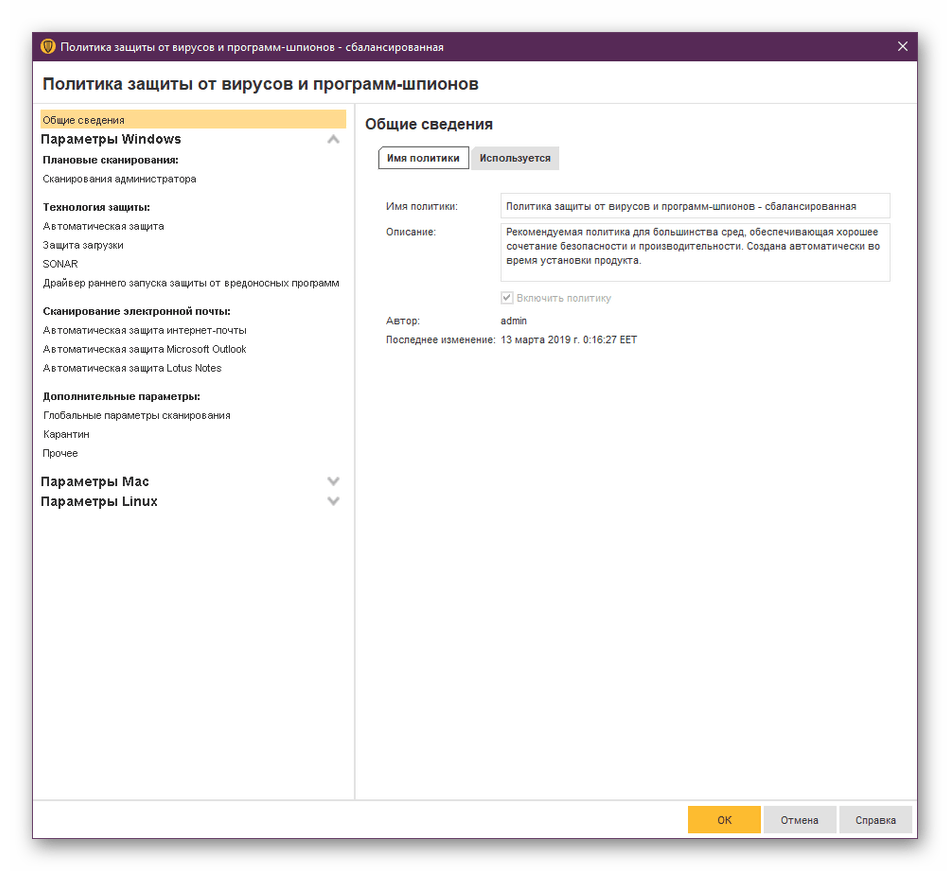This screenshot has height=871, width=950.
Task: Select Глобальные параметры сканирования
Action: coord(134,414)
